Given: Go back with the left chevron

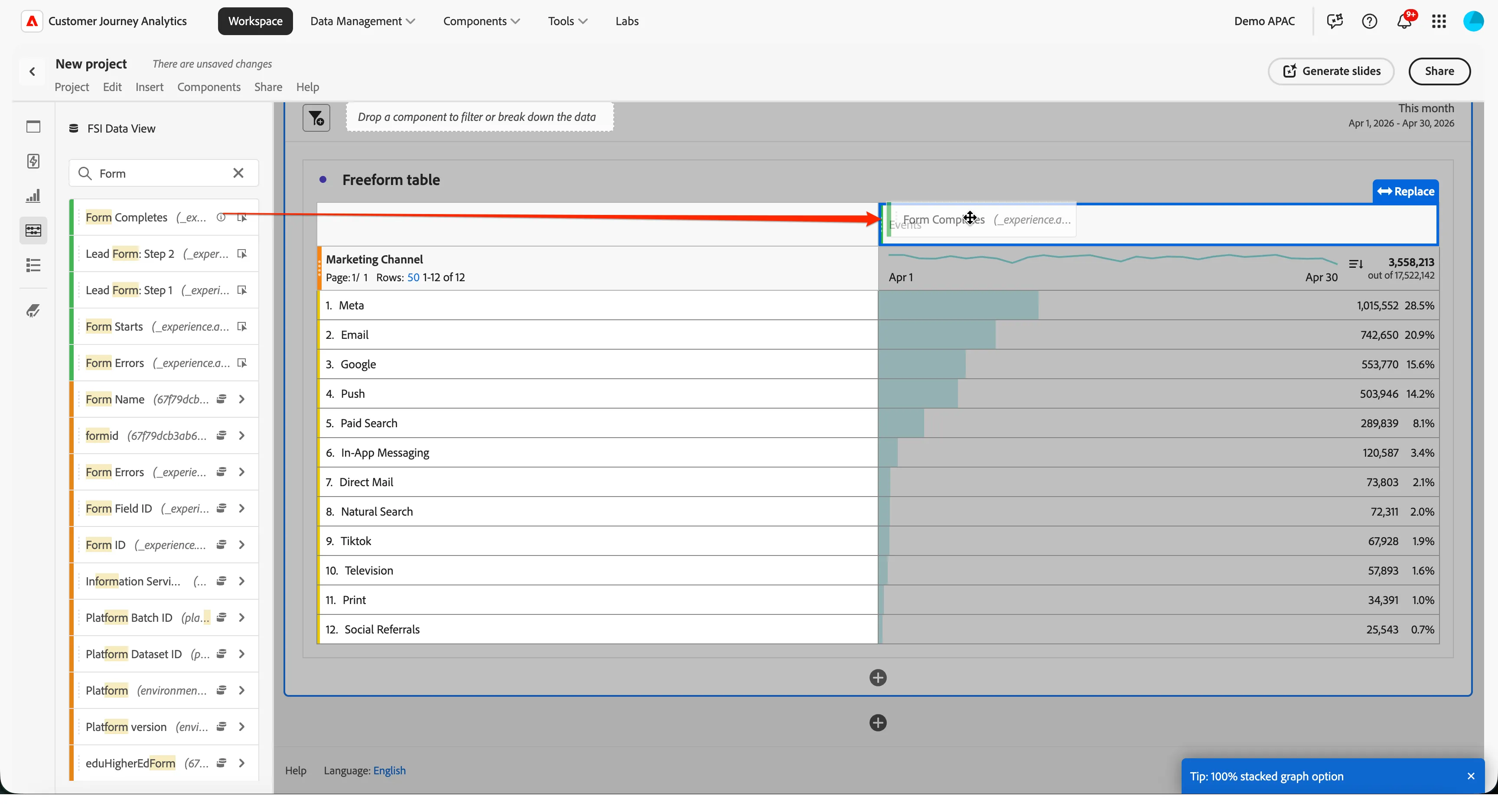Looking at the screenshot, I should tap(33, 71).
